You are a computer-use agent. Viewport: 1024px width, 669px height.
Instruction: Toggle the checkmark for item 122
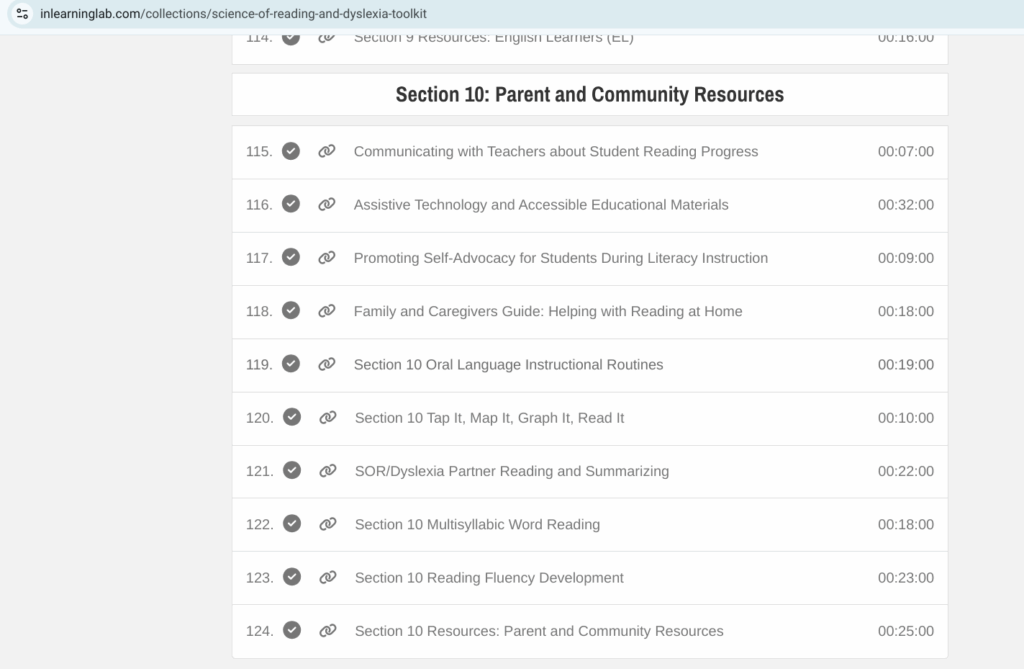point(292,524)
